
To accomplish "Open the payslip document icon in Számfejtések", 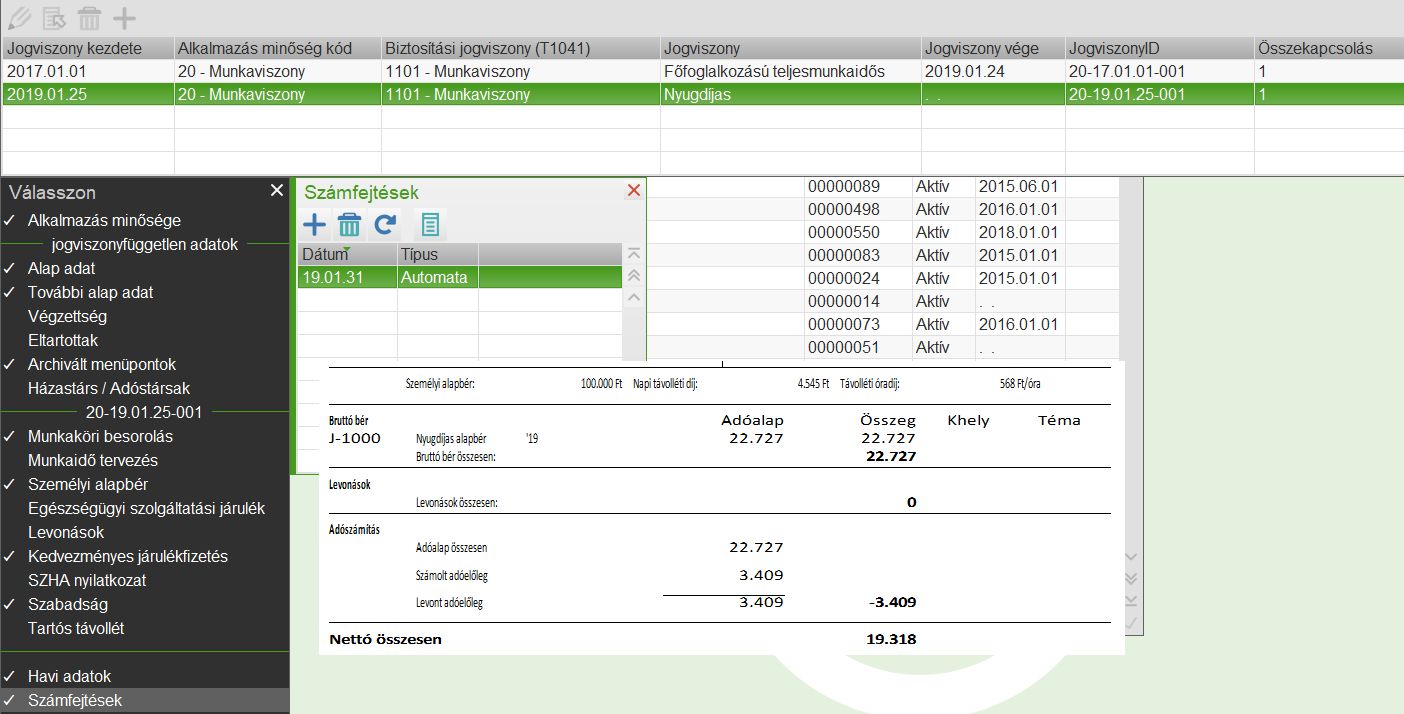I will coord(431,224).
